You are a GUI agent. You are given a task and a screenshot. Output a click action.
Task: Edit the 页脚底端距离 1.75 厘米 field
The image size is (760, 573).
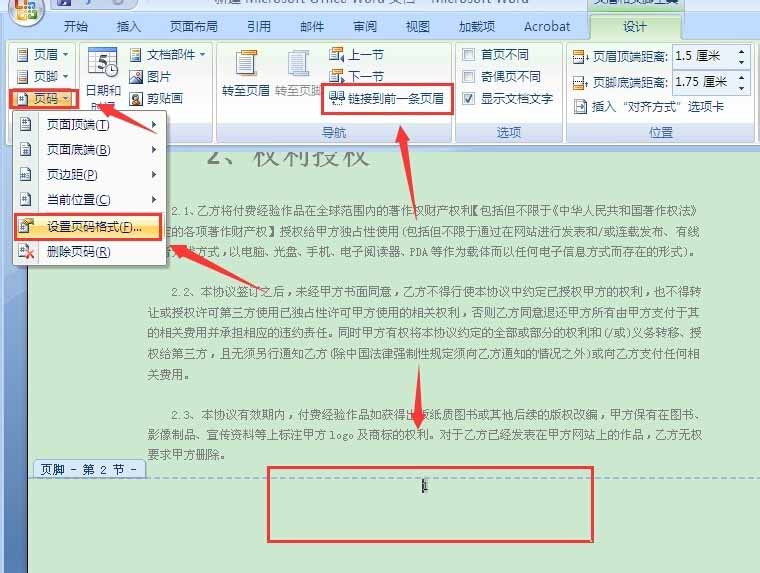[x=703, y=82]
